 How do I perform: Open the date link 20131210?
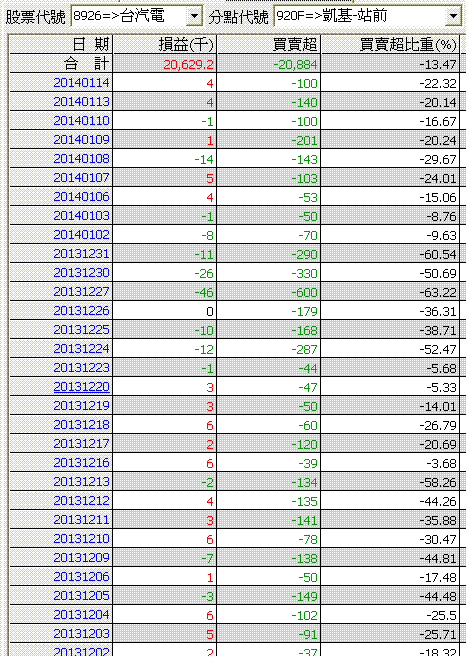coord(82,539)
